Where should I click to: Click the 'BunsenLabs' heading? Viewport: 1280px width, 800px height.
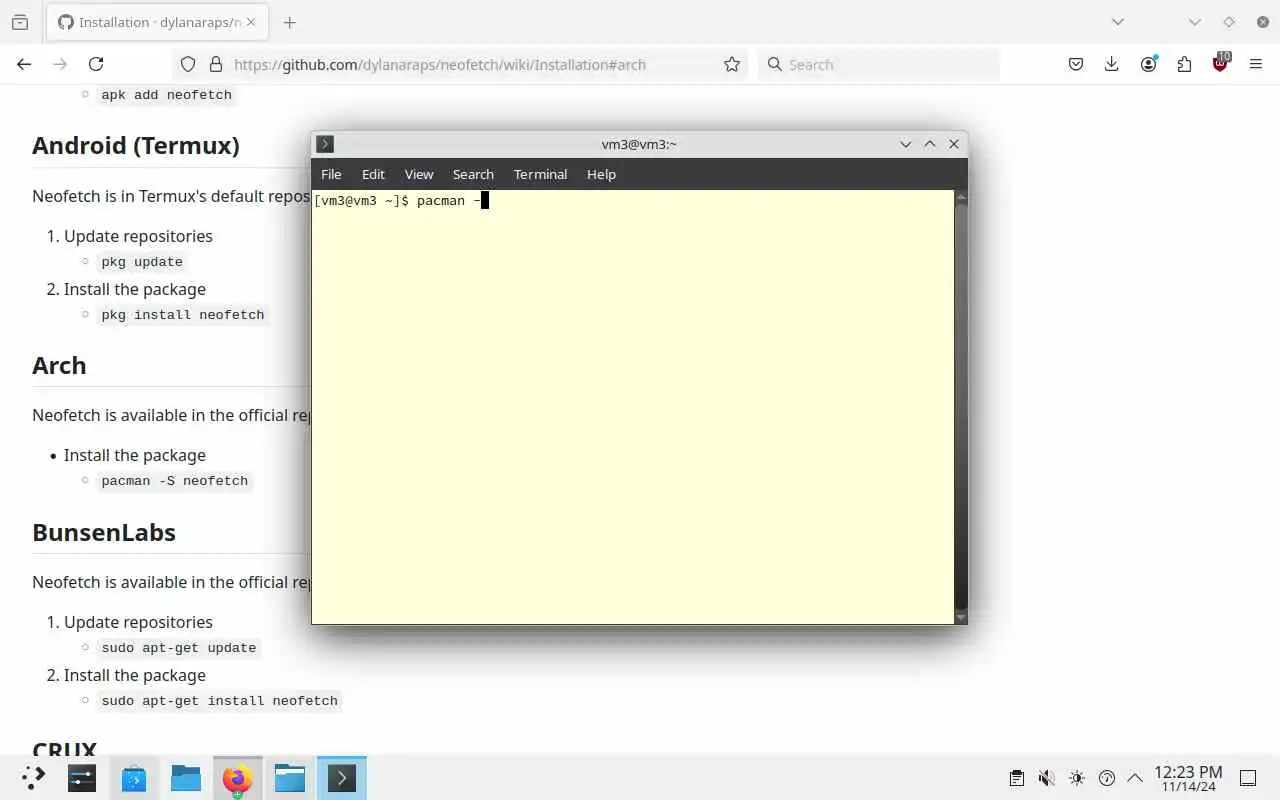104,532
